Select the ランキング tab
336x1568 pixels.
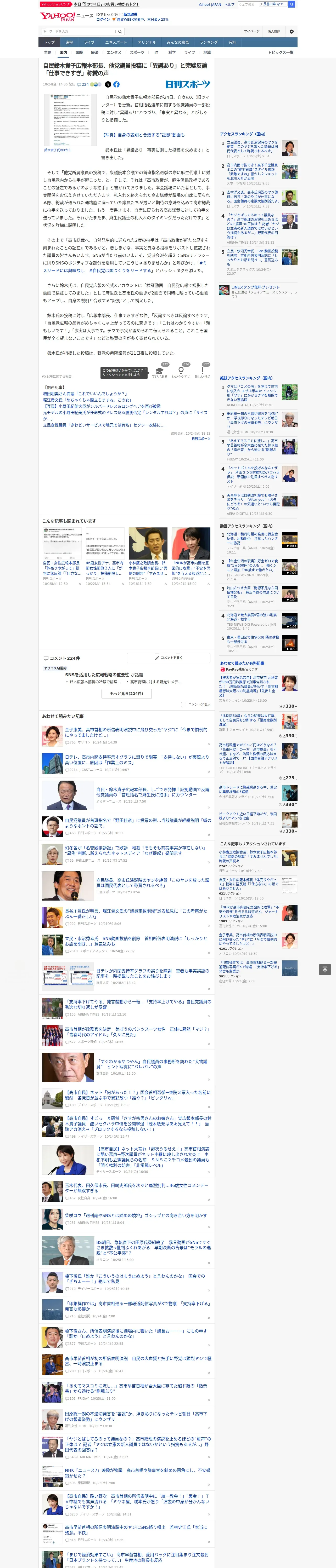pos(209,42)
